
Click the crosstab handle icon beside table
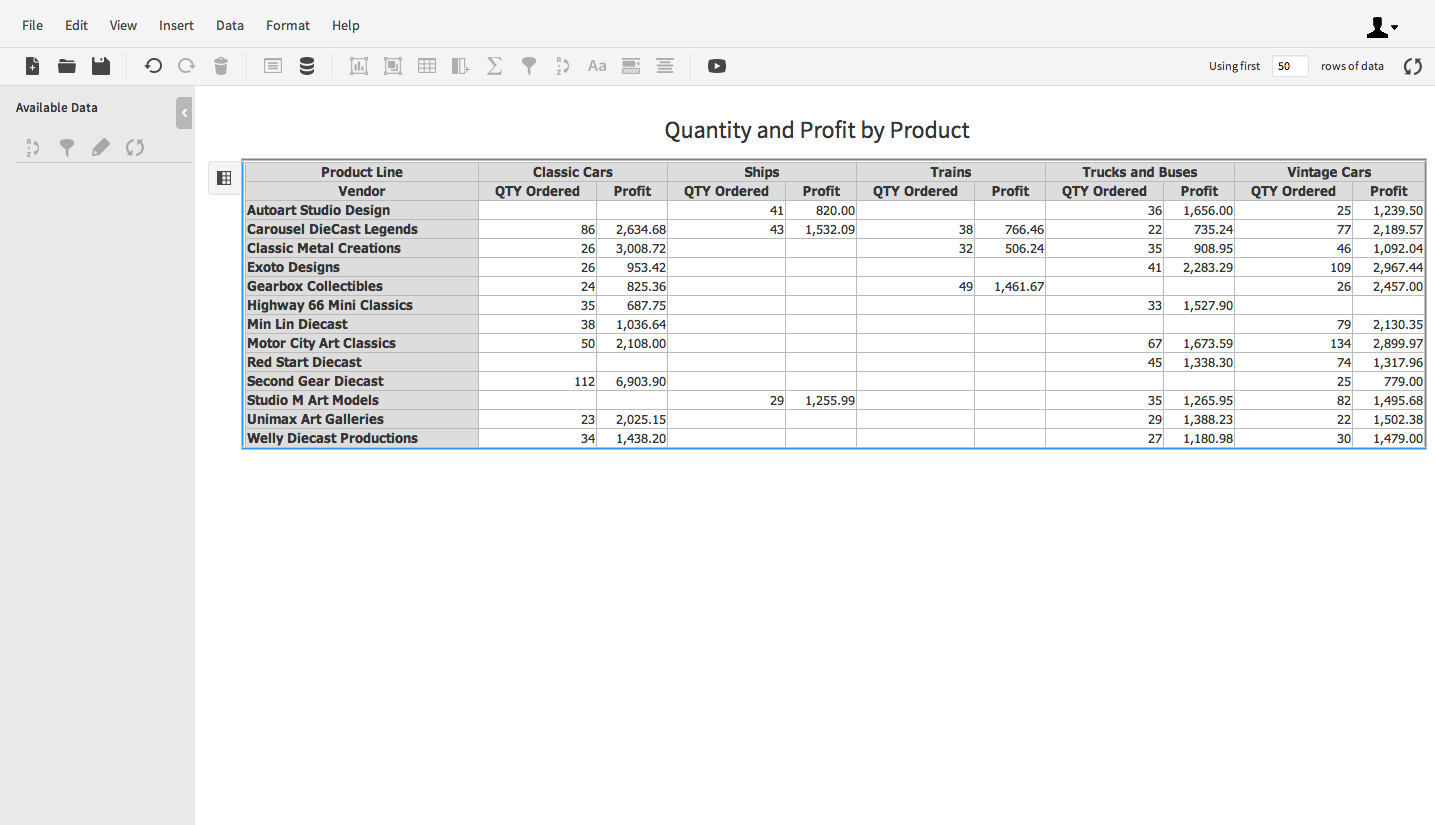[x=224, y=178]
